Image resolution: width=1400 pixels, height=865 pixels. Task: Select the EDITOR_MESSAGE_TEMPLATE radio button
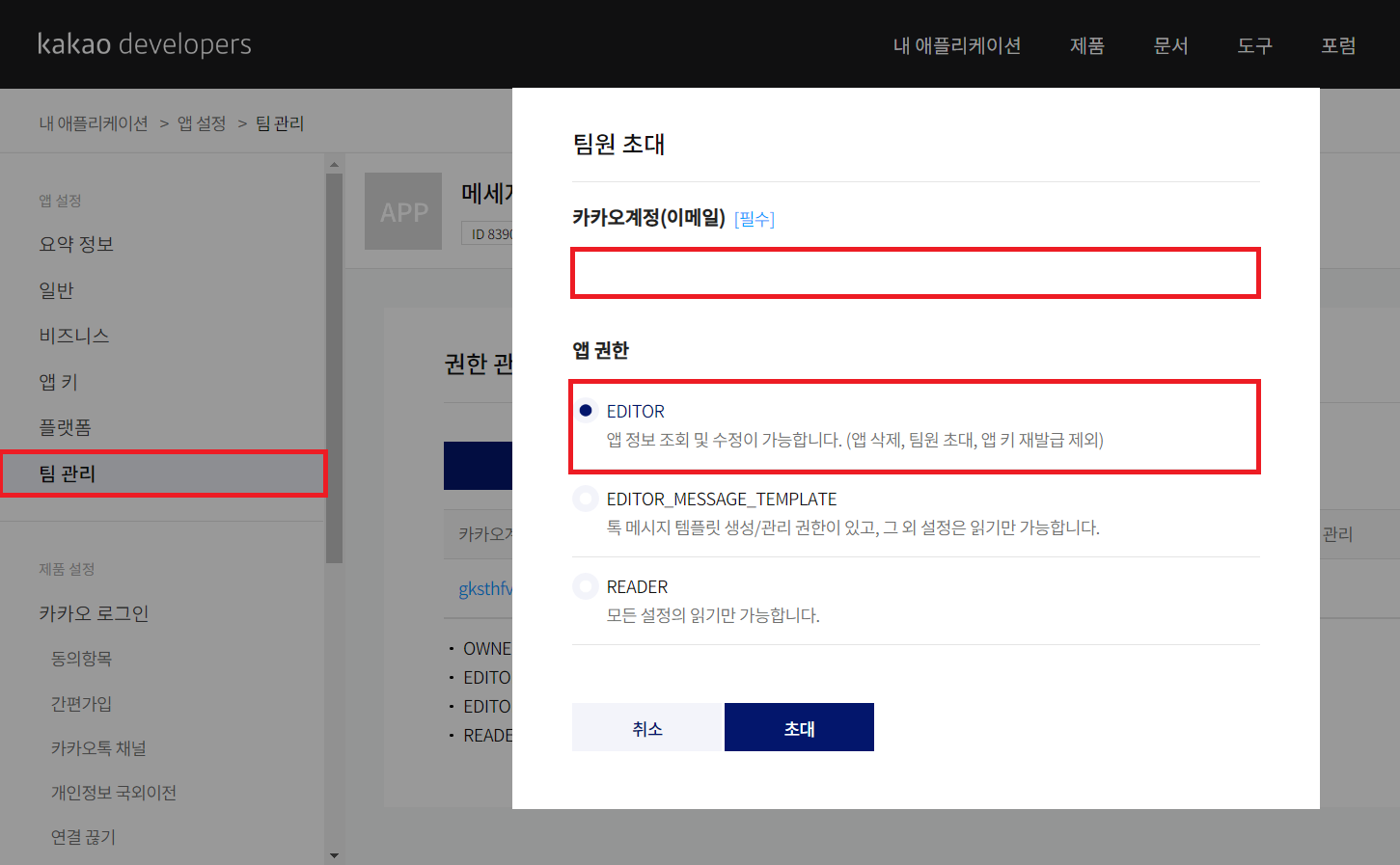586,499
